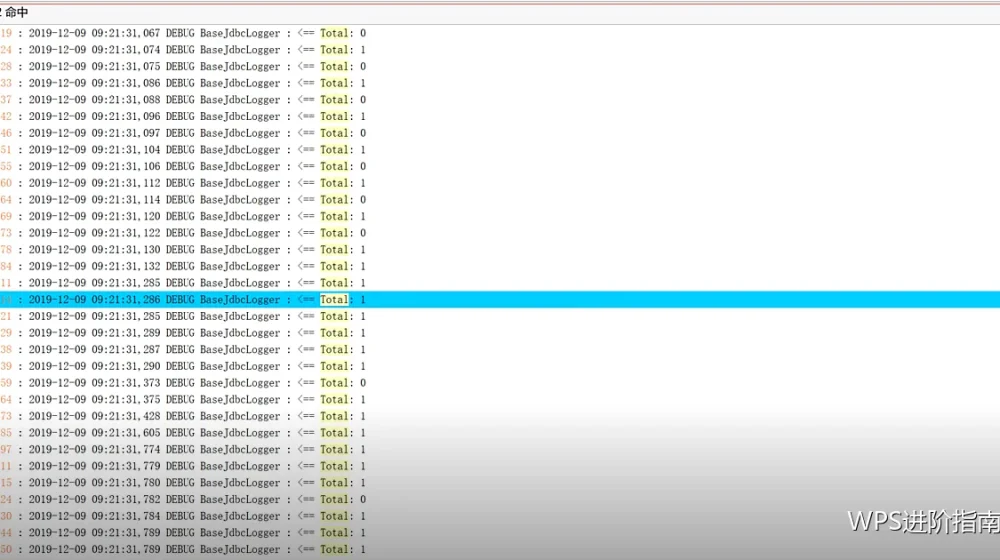Click line number 97 in the results
1000x560 pixels.
pos(6,449)
